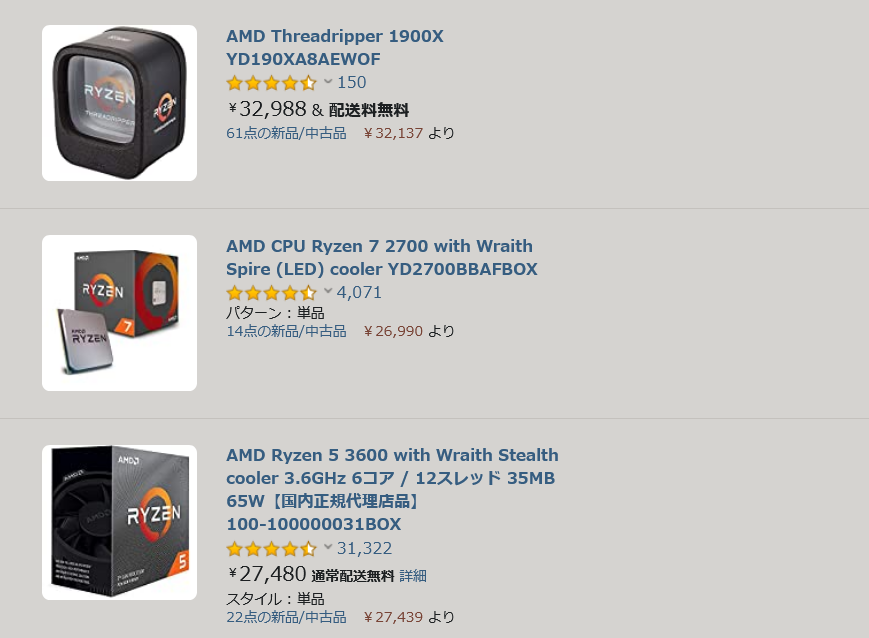This screenshot has width=869, height=638.
Task: Expand the Ryzen 5 3600 rating chevron
Action: 328,548
